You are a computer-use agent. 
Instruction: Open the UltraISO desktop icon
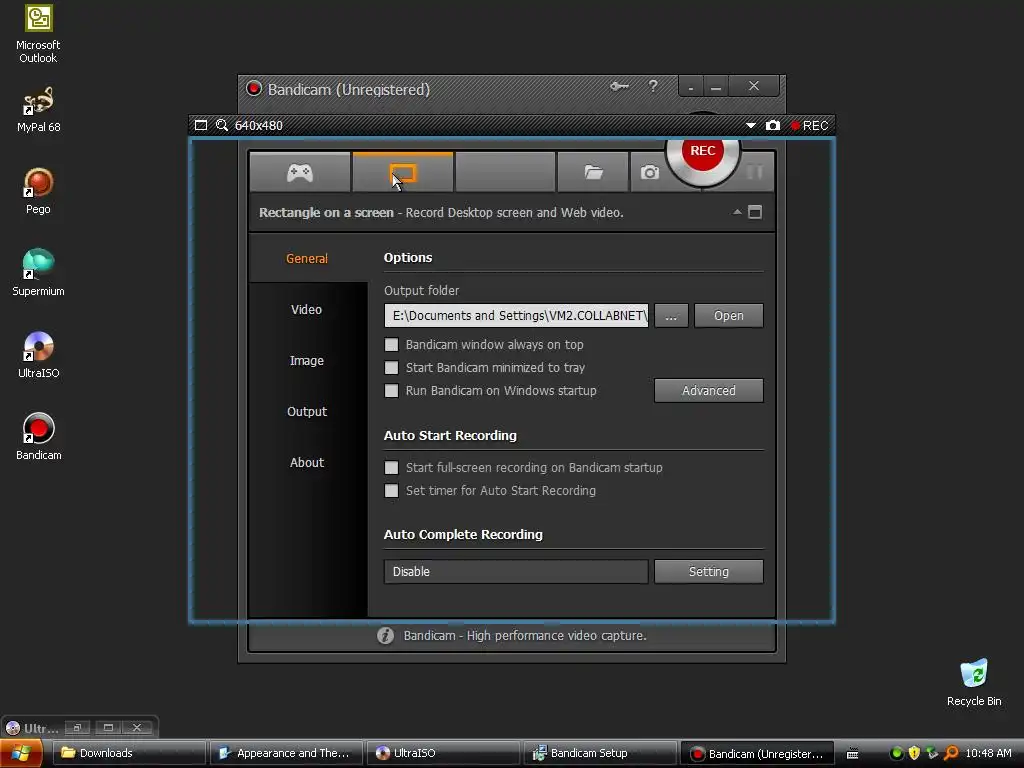click(x=38, y=355)
